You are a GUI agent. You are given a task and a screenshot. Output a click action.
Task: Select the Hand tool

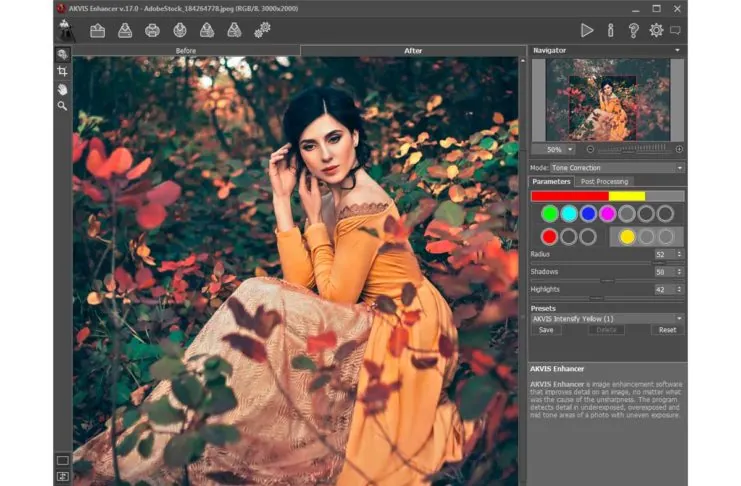click(x=62, y=89)
